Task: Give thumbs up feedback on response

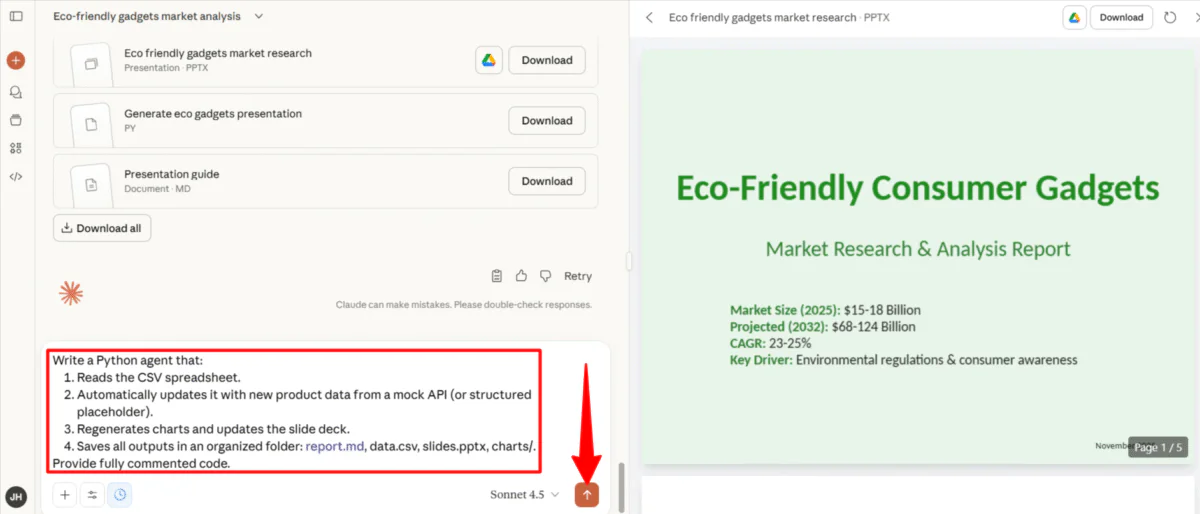Action: (x=521, y=276)
